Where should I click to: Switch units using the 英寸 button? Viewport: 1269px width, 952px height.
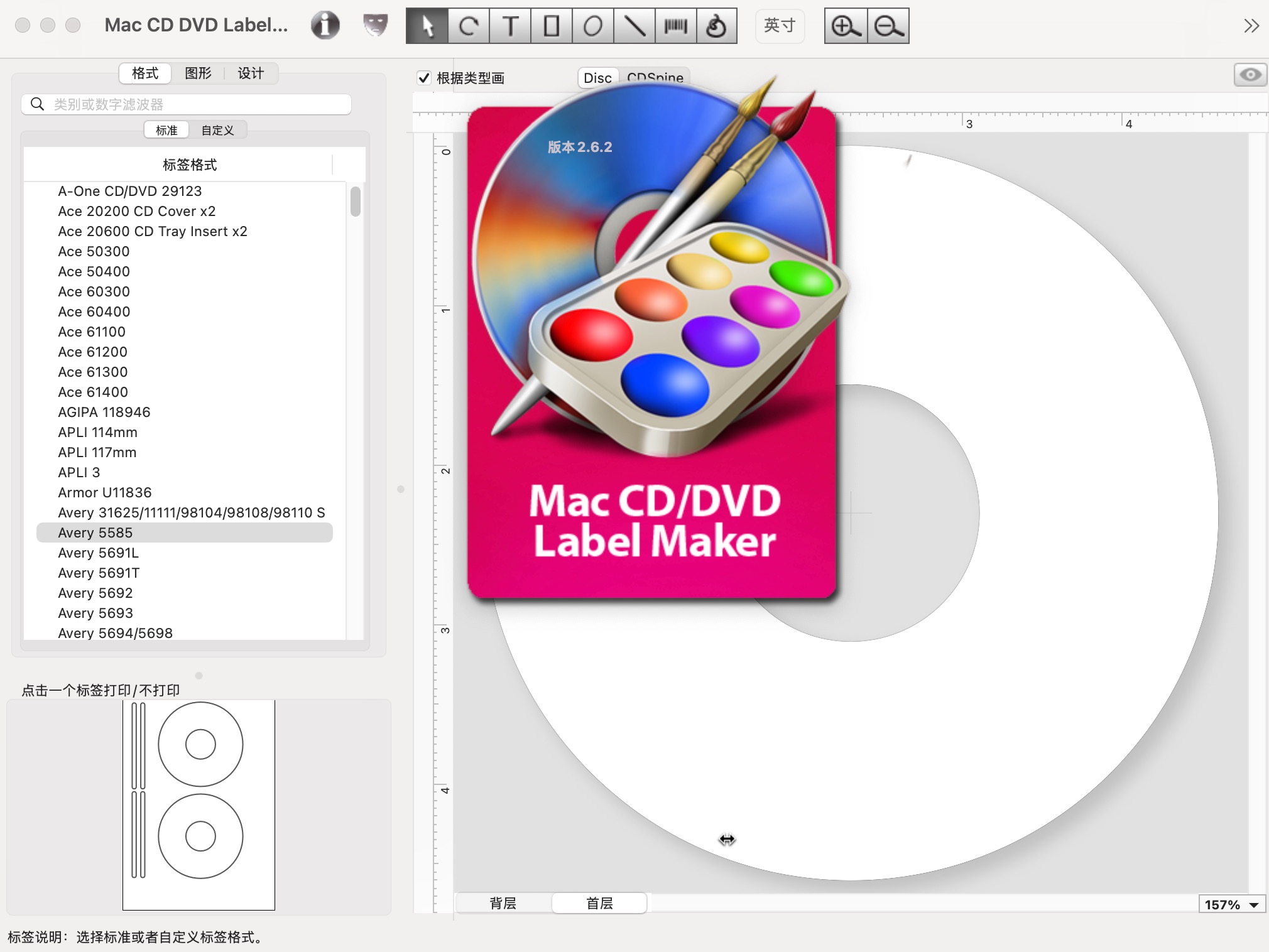[x=780, y=26]
